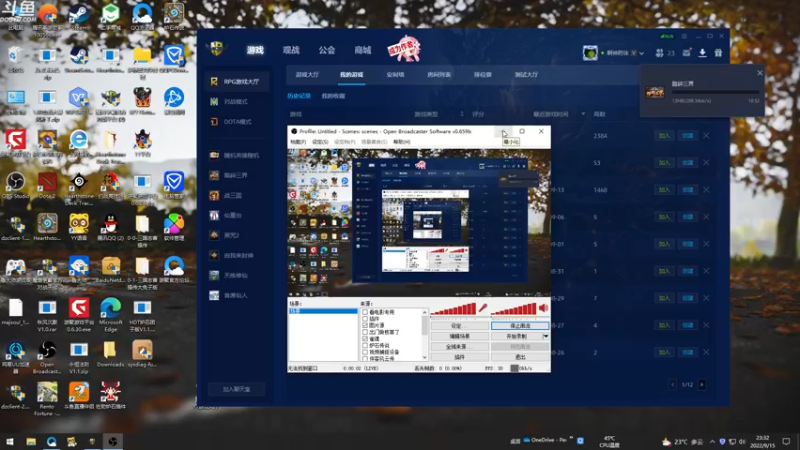
Task: Click the 停止串流 button in OBS
Action: click(x=520, y=326)
